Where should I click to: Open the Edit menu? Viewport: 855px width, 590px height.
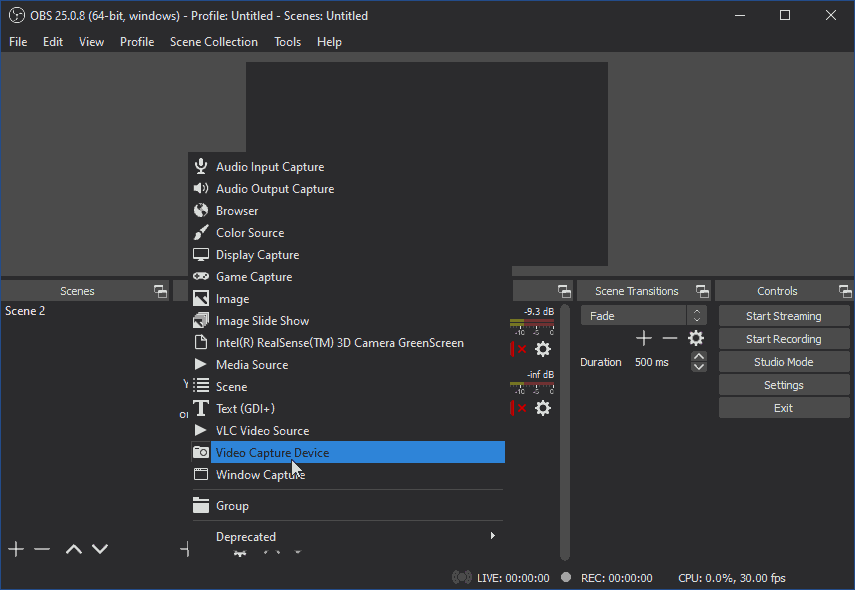tap(53, 42)
